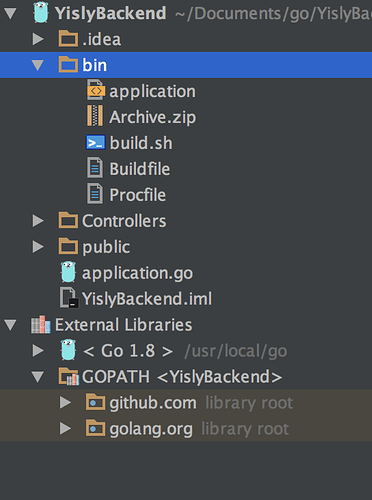Click 'library root' text next to github.com
Image resolution: width=372 pixels, height=500 pixels.
tap(249, 403)
